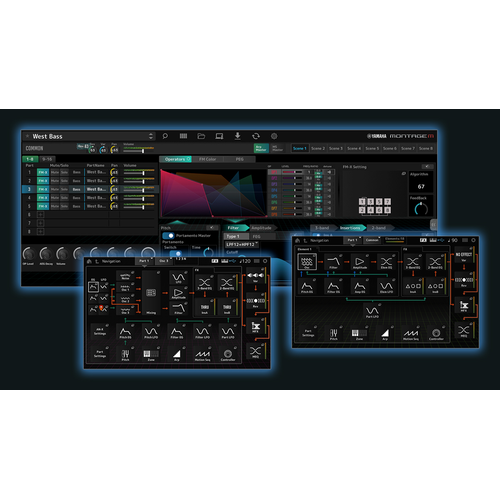
Task: Adjust part 1 volume slider
Action: (139, 172)
